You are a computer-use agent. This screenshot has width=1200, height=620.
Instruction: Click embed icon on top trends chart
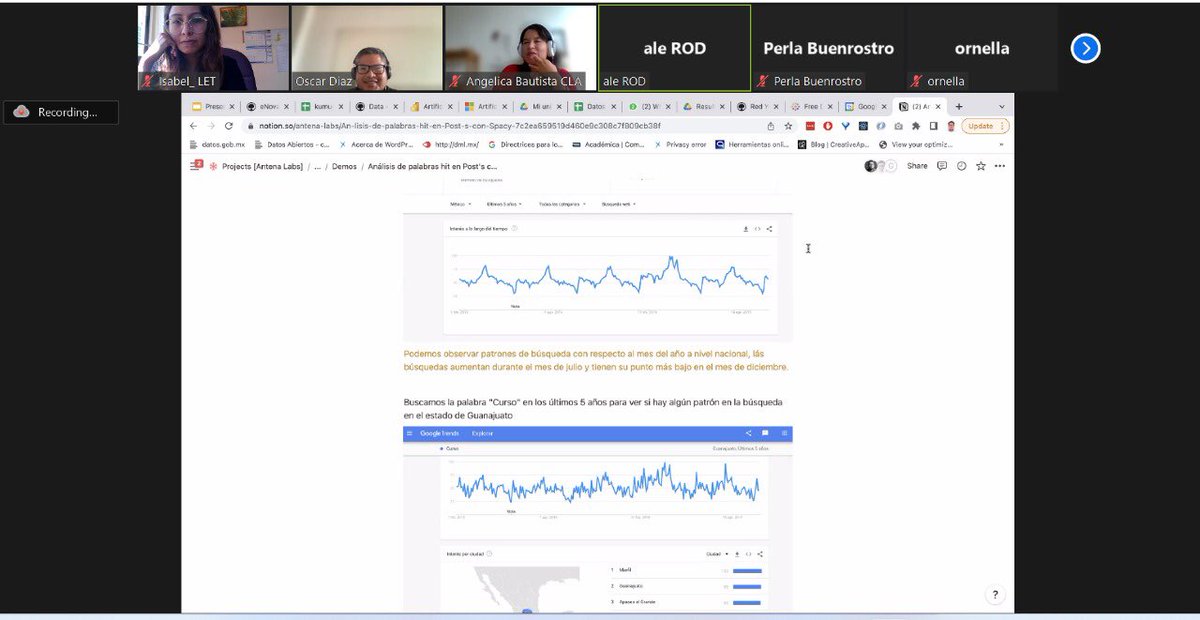coord(758,229)
